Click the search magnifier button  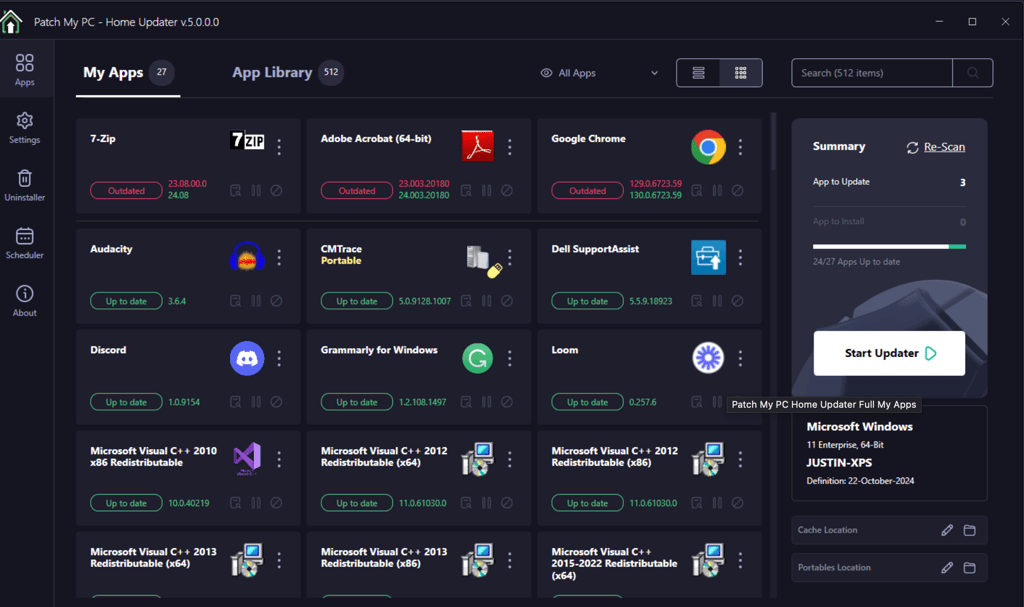click(972, 73)
